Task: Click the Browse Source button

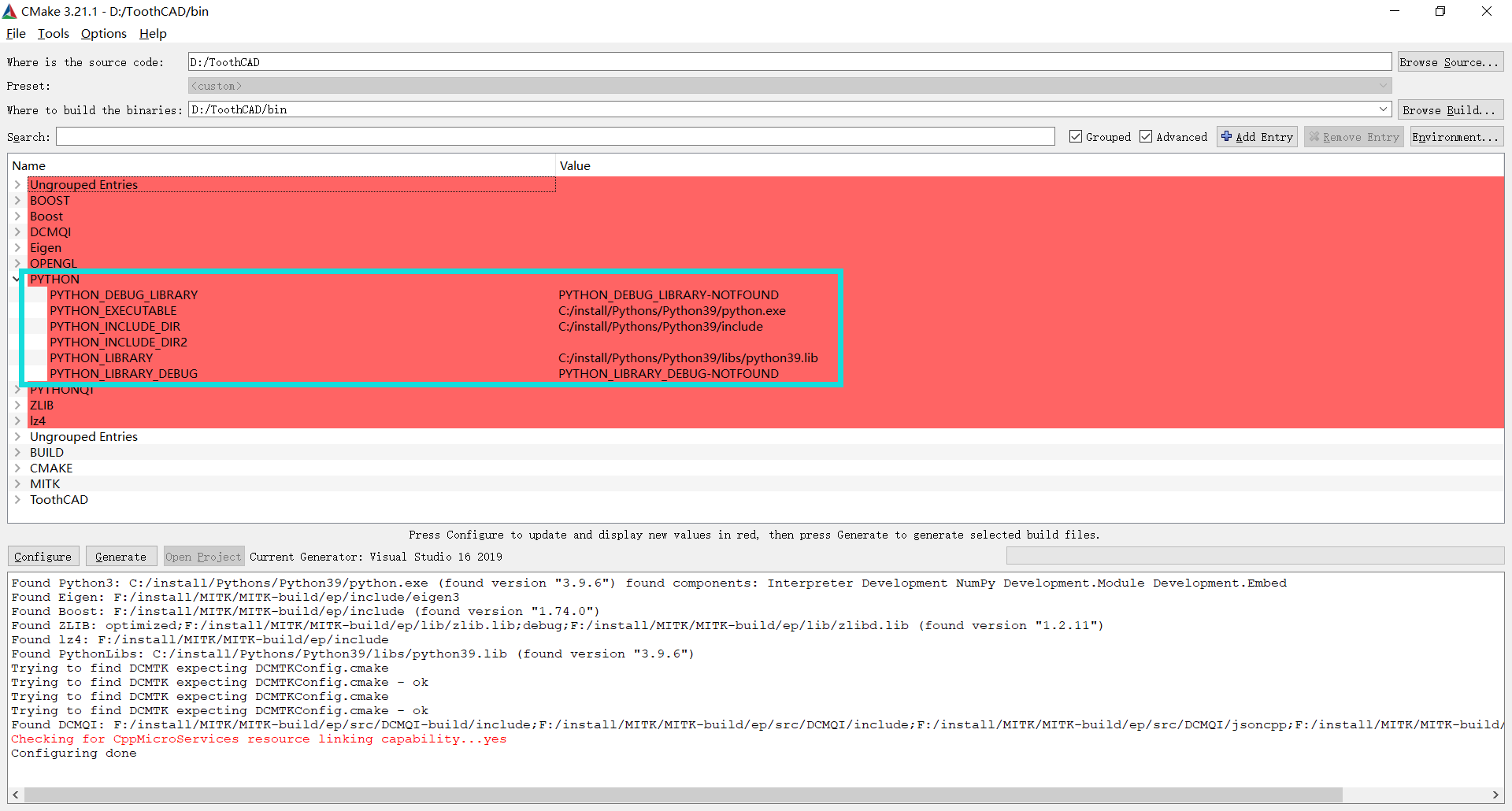Action: (1449, 62)
